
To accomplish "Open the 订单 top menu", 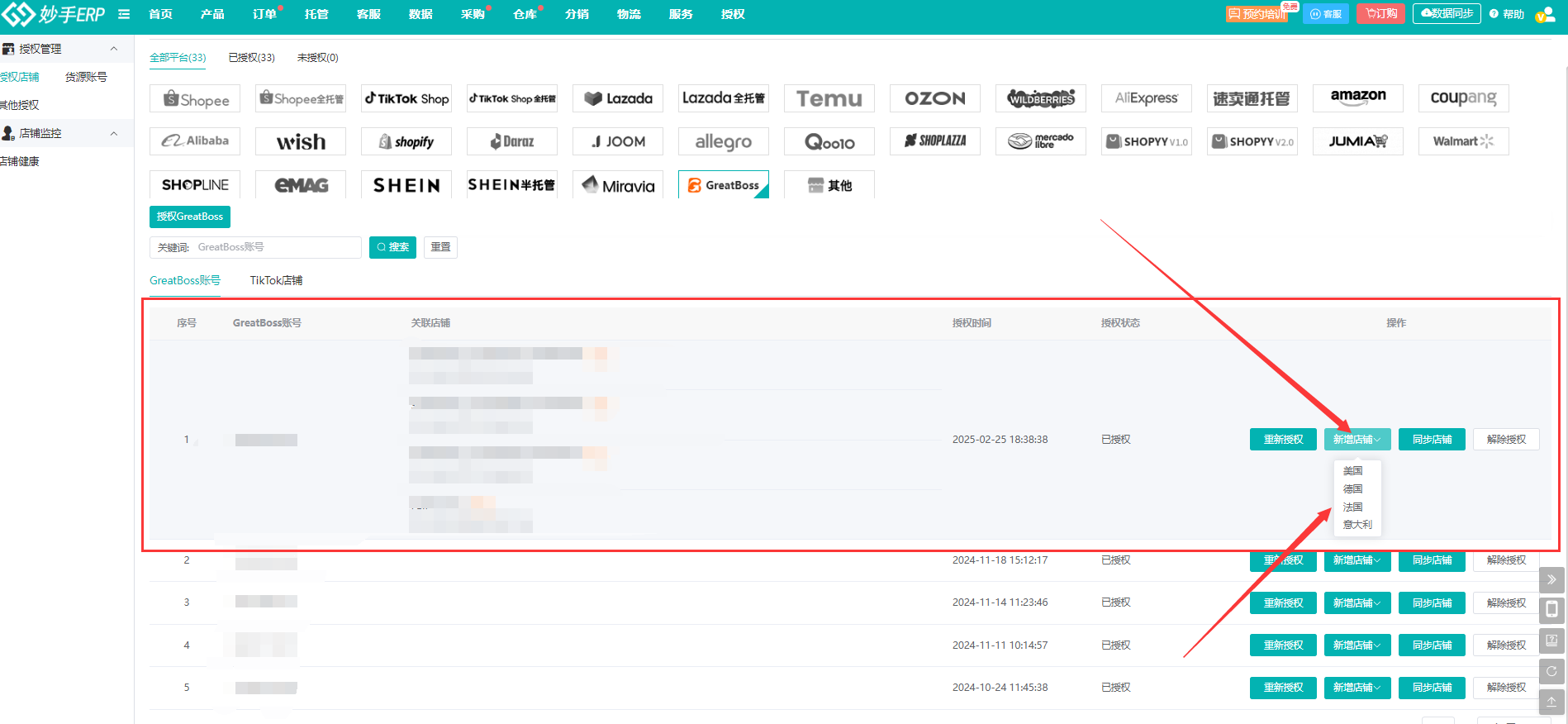I will click(264, 14).
